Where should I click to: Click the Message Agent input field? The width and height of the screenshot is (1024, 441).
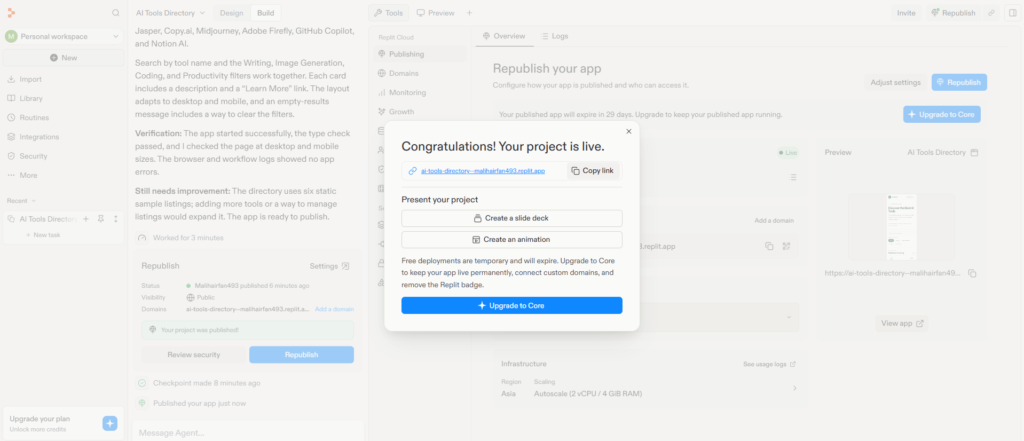[x=248, y=432]
